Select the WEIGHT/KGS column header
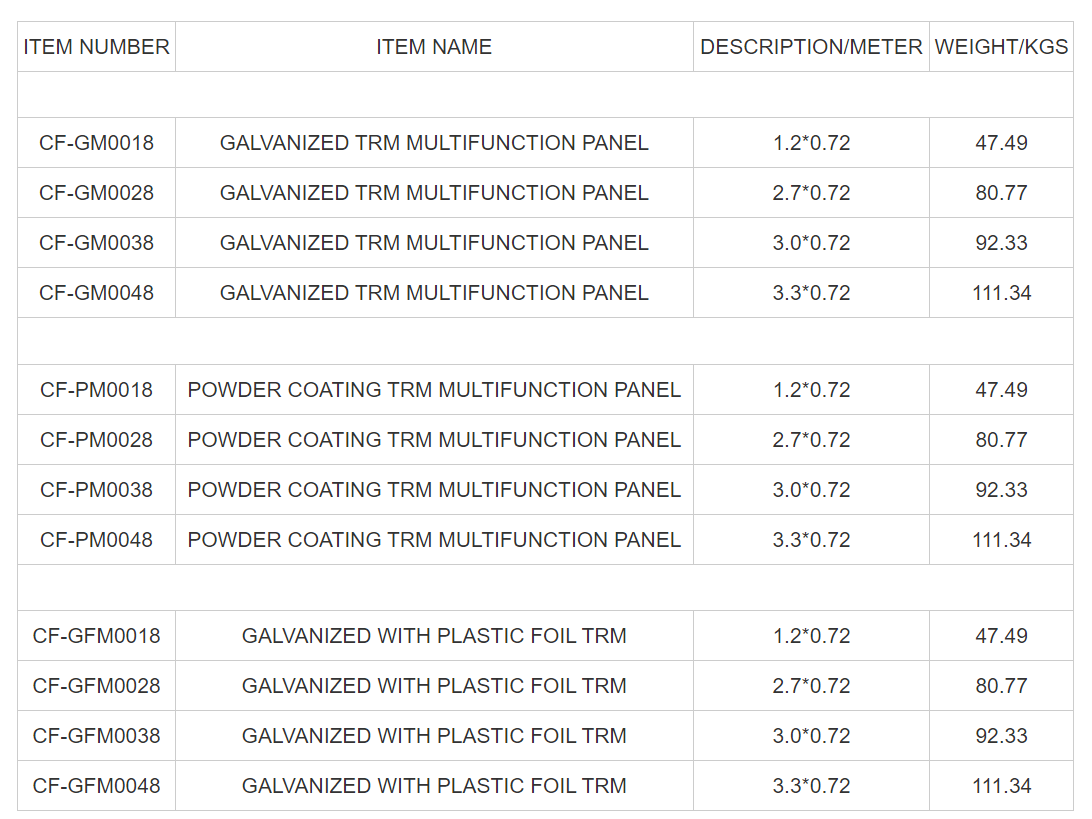Image resolution: width=1092 pixels, height=819 pixels. click(x=1001, y=47)
